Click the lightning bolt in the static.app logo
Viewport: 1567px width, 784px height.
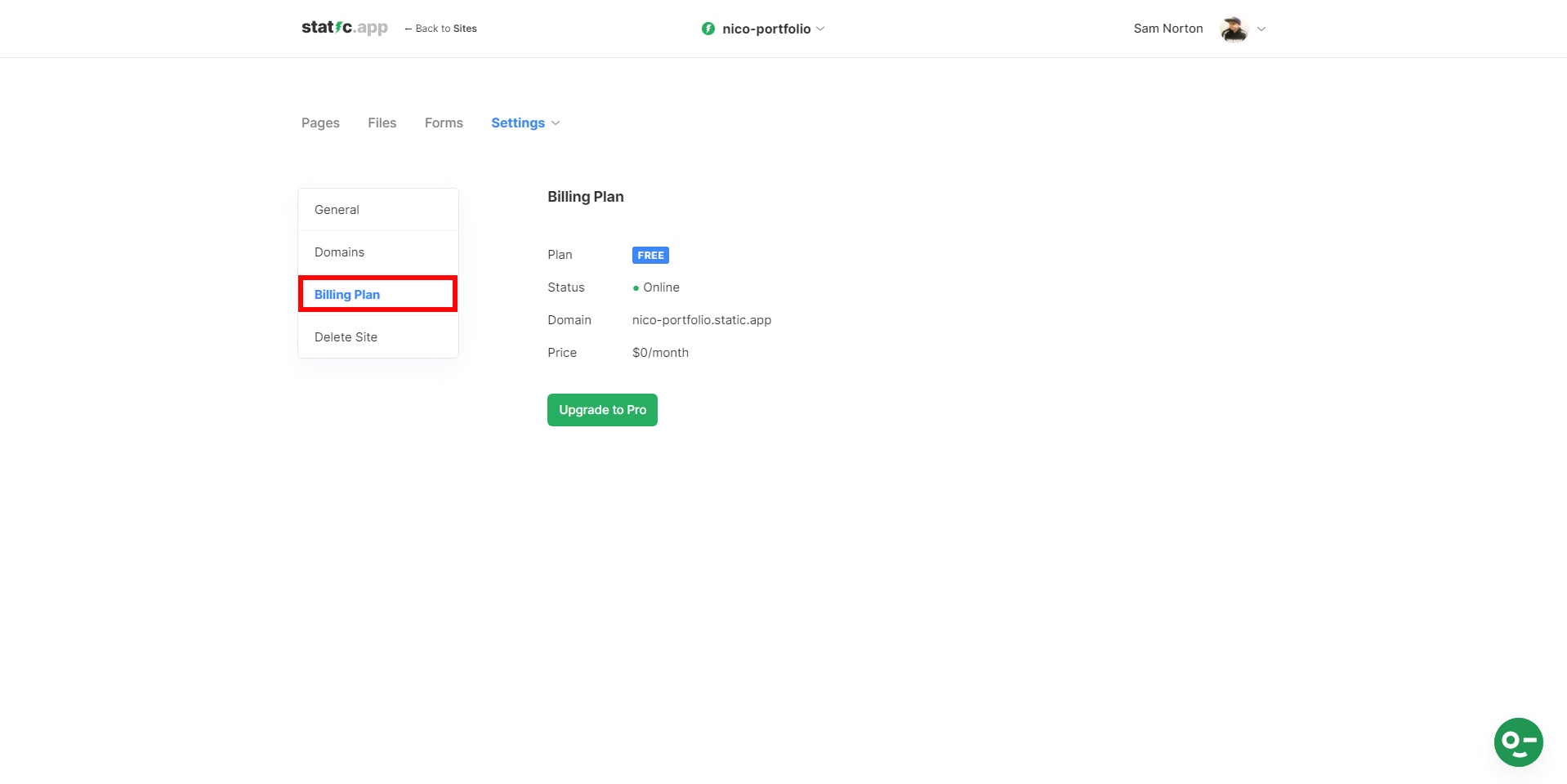coord(338,25)
